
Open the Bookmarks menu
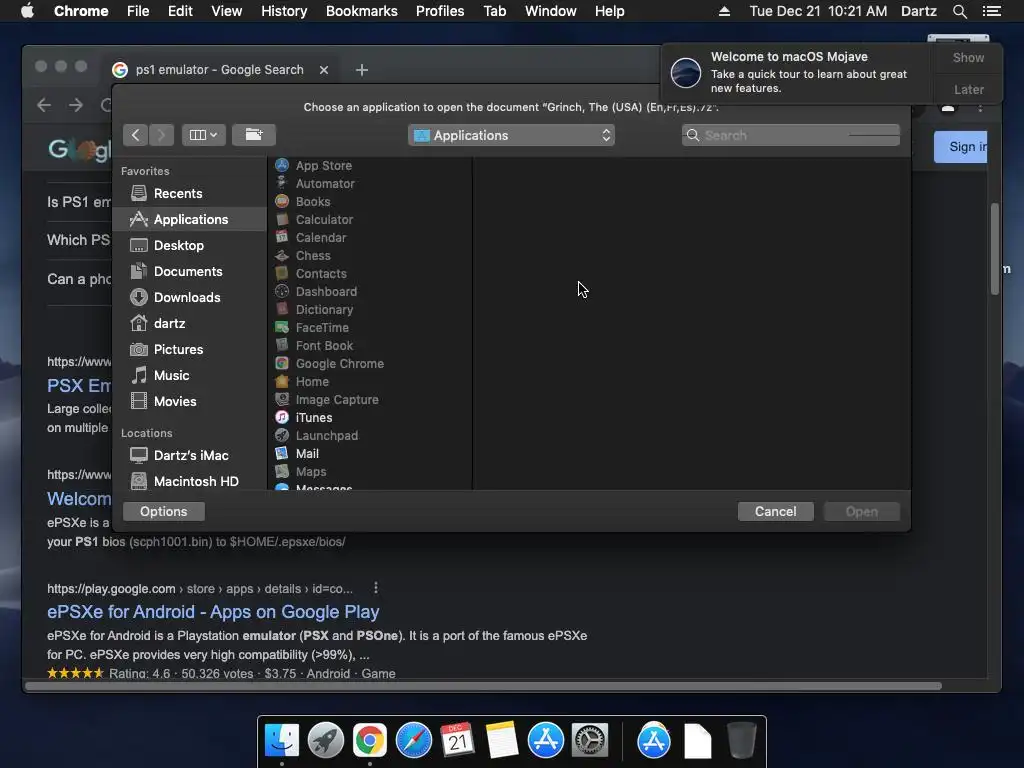pos(361,11)
